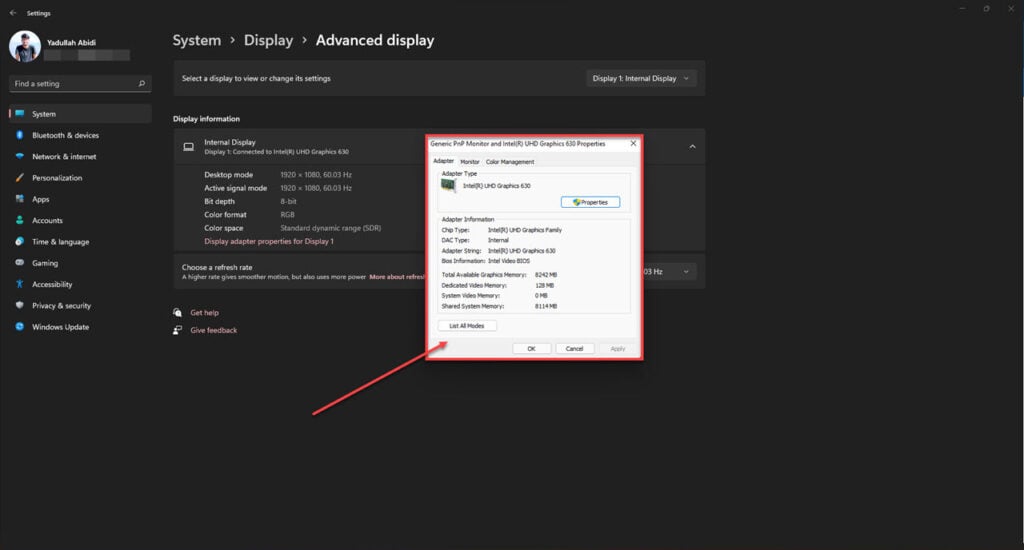Click the adapter Properties shield button
The height and width of the screenshot is (550, 1024).
pos(590,202)
